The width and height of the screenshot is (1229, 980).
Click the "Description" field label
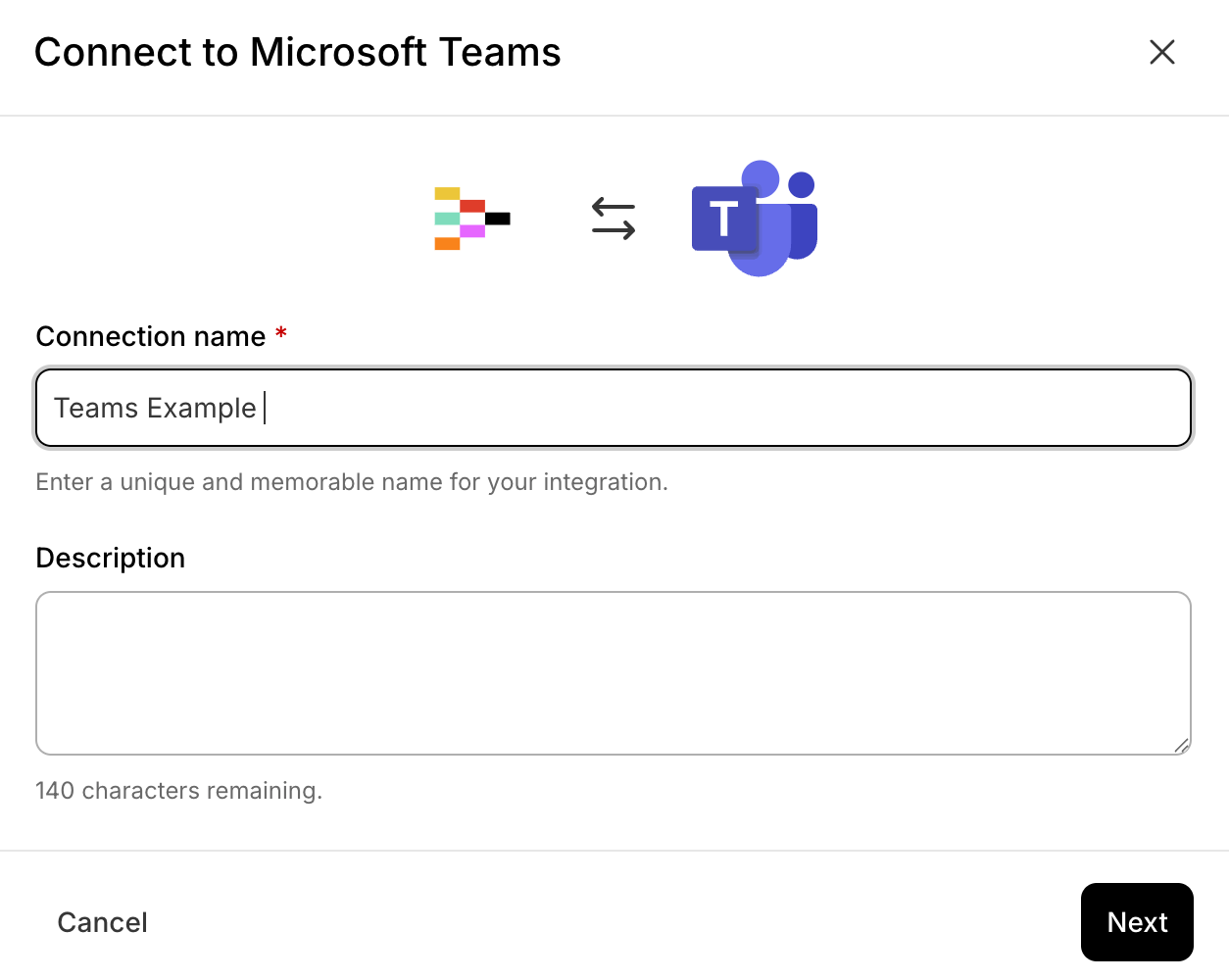point(111,558)
